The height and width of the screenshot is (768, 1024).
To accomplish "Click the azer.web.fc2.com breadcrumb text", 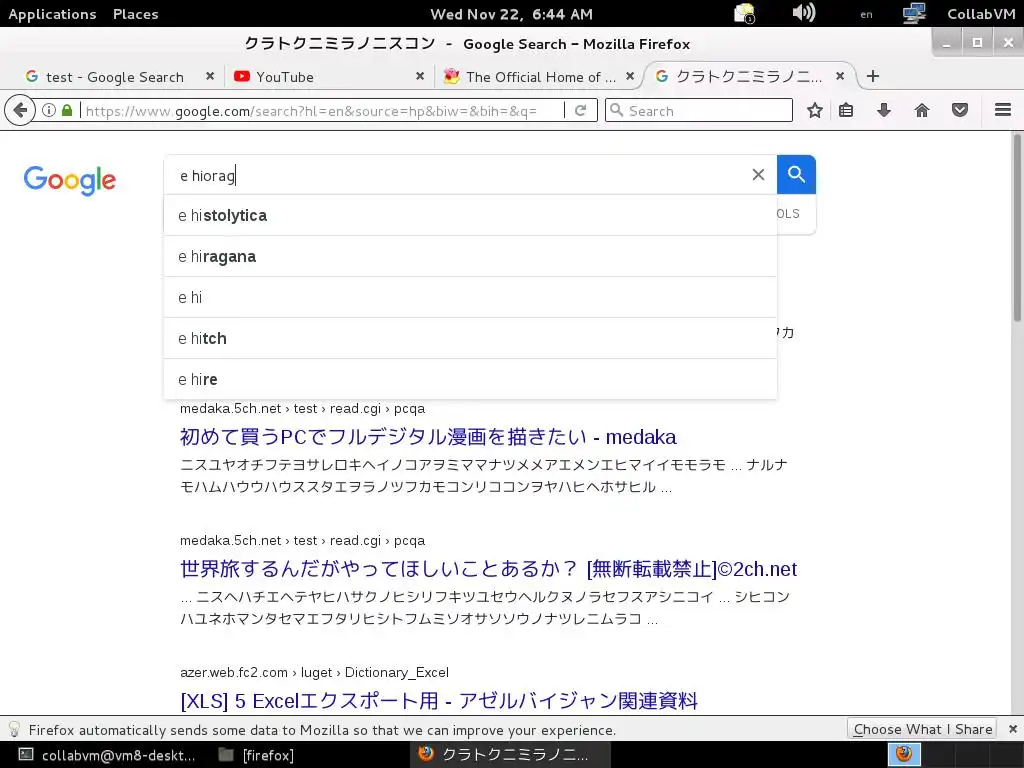I will [314, 672].
